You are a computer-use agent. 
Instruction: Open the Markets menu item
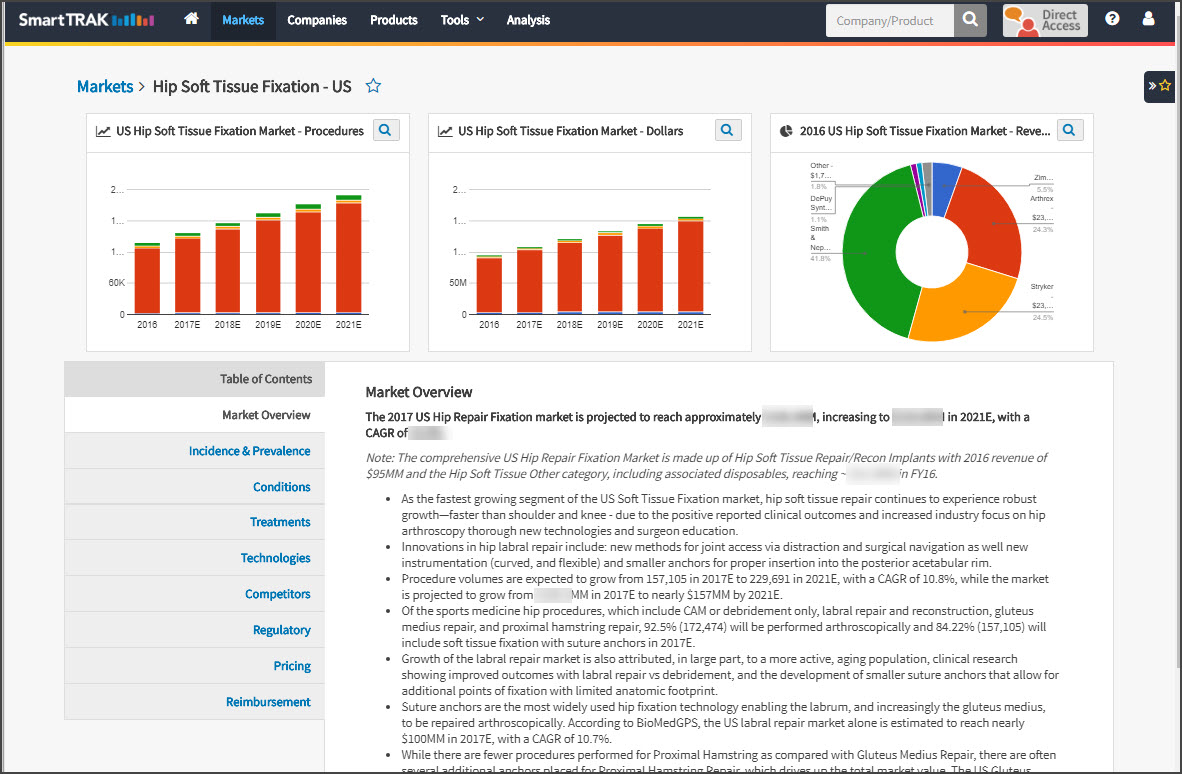pos(243,20)
